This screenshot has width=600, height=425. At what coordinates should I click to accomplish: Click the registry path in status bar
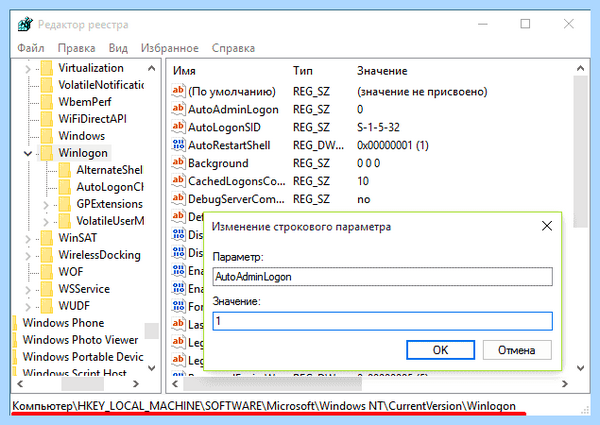[264, 405]
